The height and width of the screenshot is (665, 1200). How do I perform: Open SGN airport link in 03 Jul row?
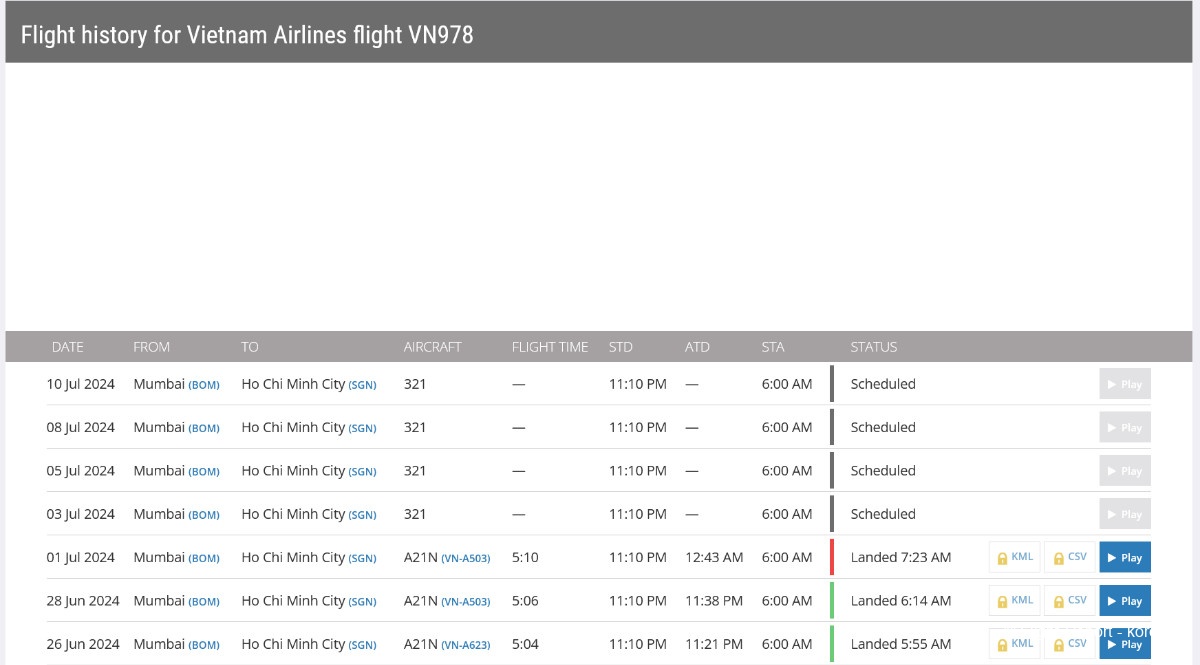(x=362, y=515)
